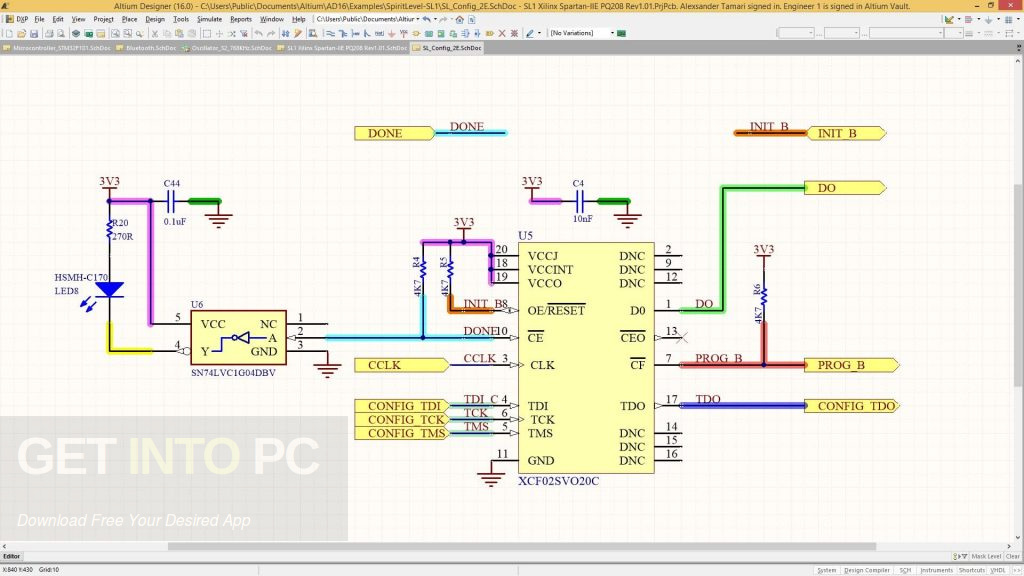Image resolution: width=1024 pixels, height=576 pixels.
Task: Switch to Bluetooth.SchDoc tab
Action: click(x=146, y=48)
